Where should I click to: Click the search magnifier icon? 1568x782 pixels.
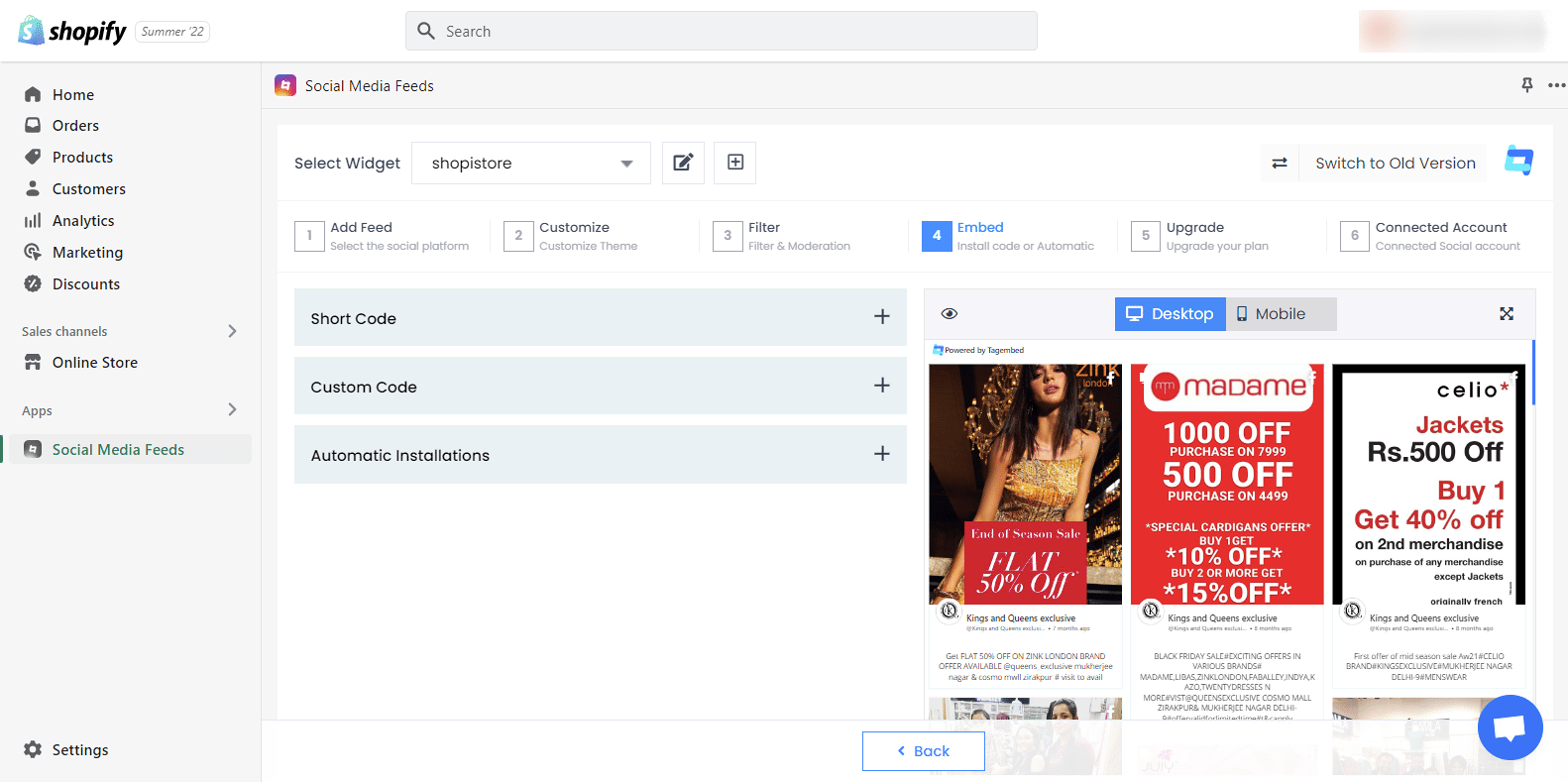[x=426, y=31]
